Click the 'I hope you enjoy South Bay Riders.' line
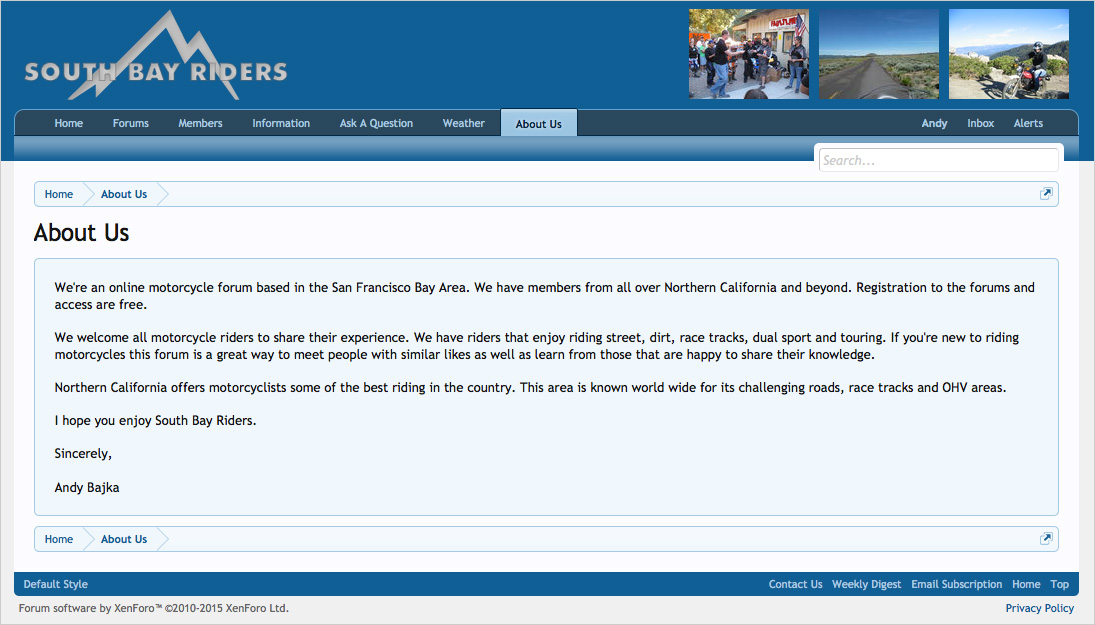The image size is (1095, 625). click(x=155, y=420)
